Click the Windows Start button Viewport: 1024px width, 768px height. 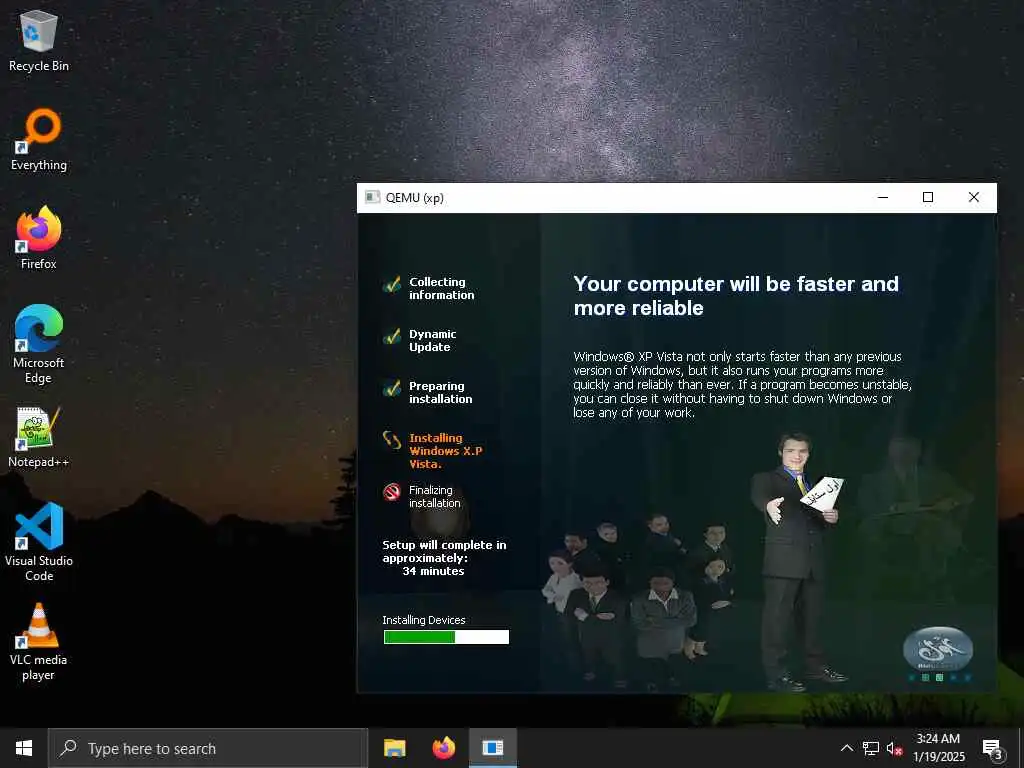(x=24, y=748)
